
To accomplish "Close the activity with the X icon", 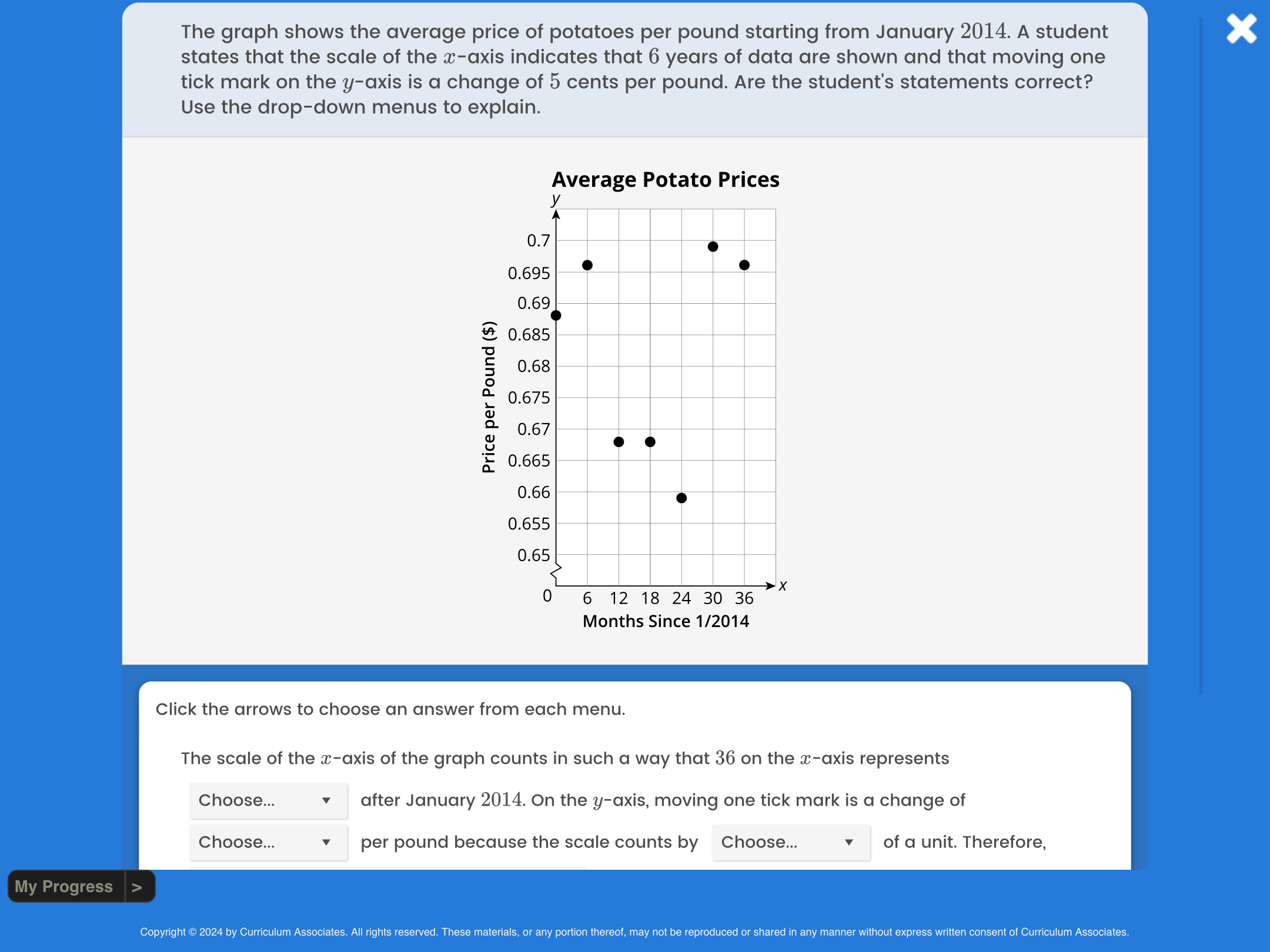I will [x=1241, y=29].
